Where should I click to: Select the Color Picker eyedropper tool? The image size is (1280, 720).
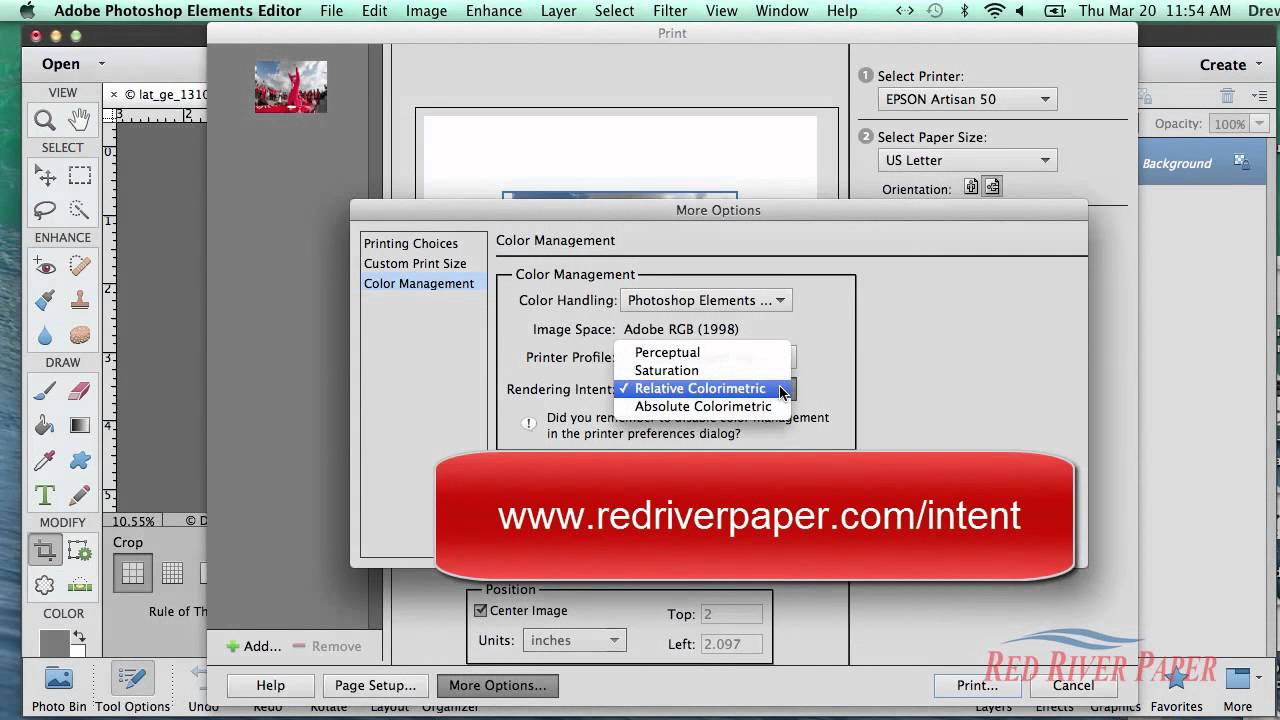tap(45, 460)
